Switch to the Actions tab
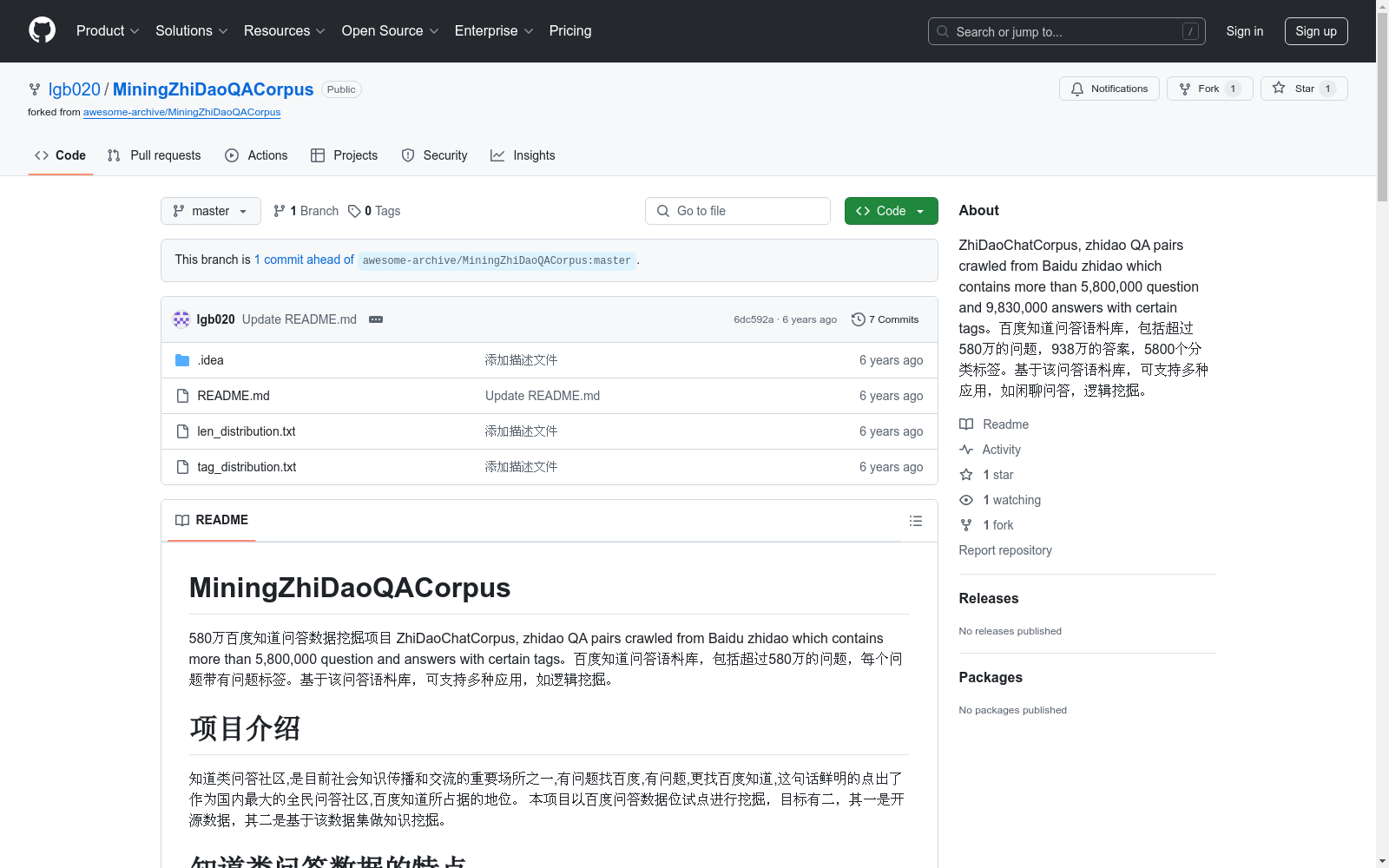1389x868 pixels. [x=256, y=155]
